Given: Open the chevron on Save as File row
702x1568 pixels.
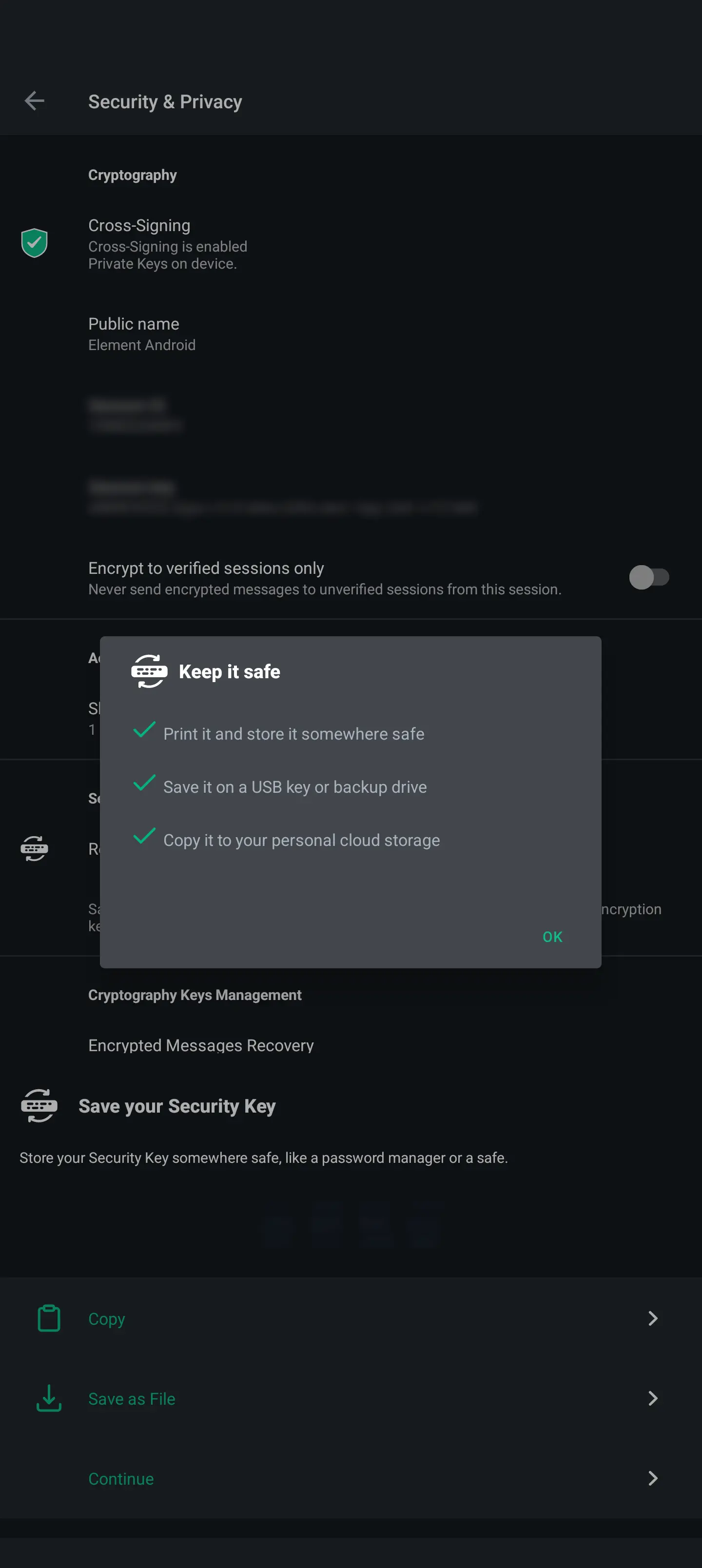Looking at the screenshot, I should click(653, 1398).
